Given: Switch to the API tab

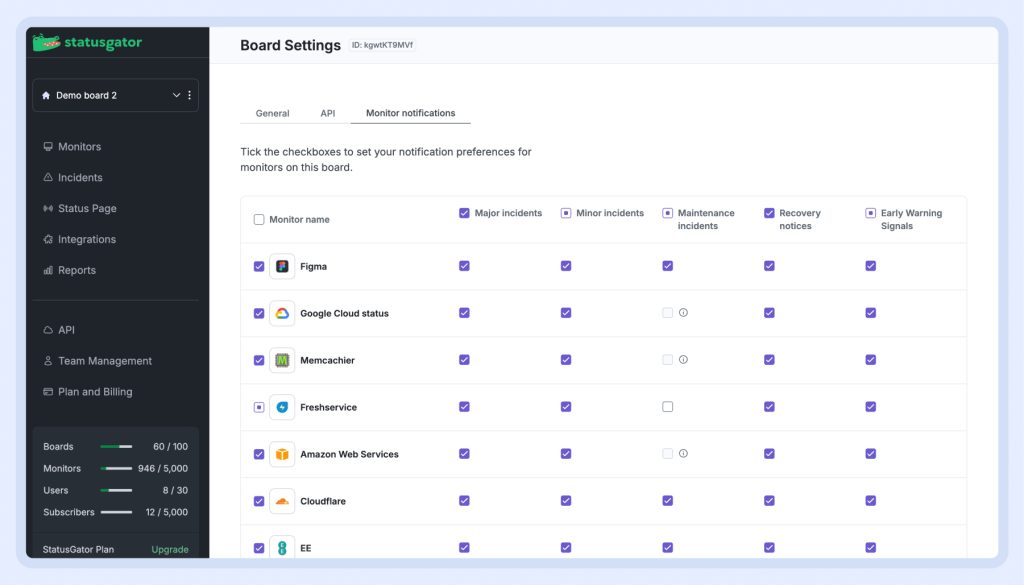Looking at the screenshot, I should tap(327, 114).
